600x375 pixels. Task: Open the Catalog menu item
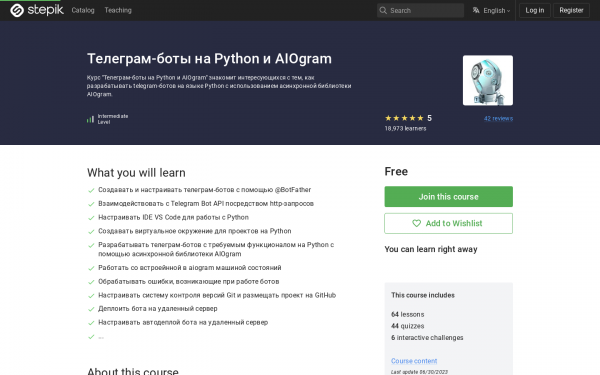[83, 10]
